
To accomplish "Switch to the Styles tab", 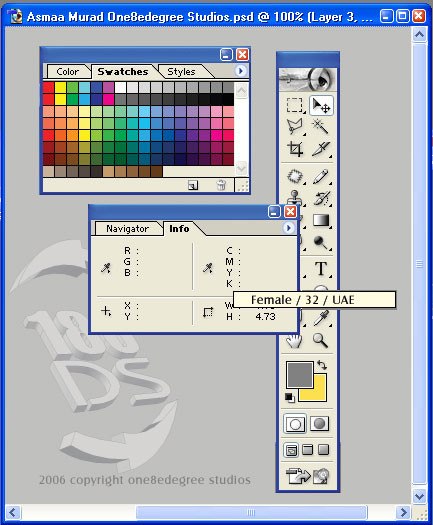I will click(181, 72).
